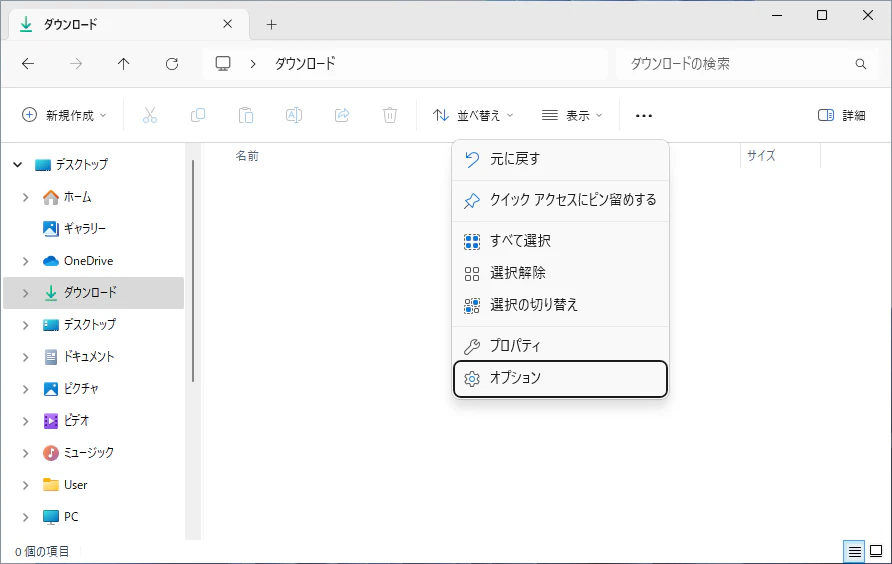The width and height of the screenshot is (892, 564).
Task: Switch to details list view icon in status bar
Action: coord(854,551)
